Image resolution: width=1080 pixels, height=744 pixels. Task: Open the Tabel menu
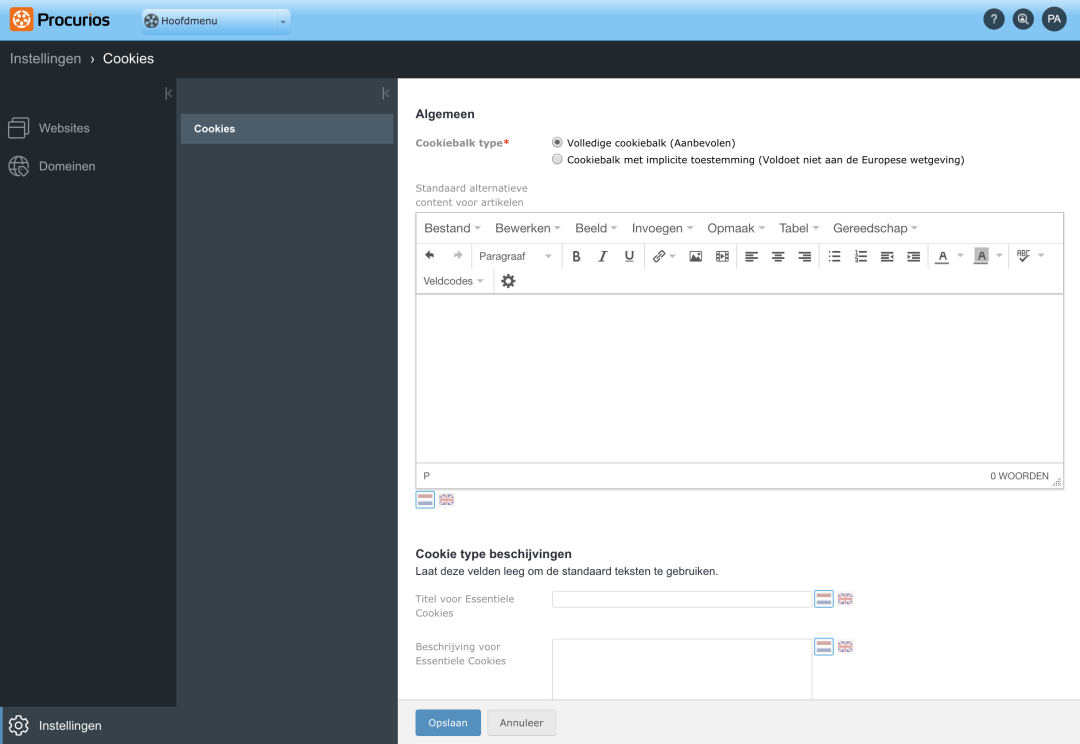tap(799, 228)
